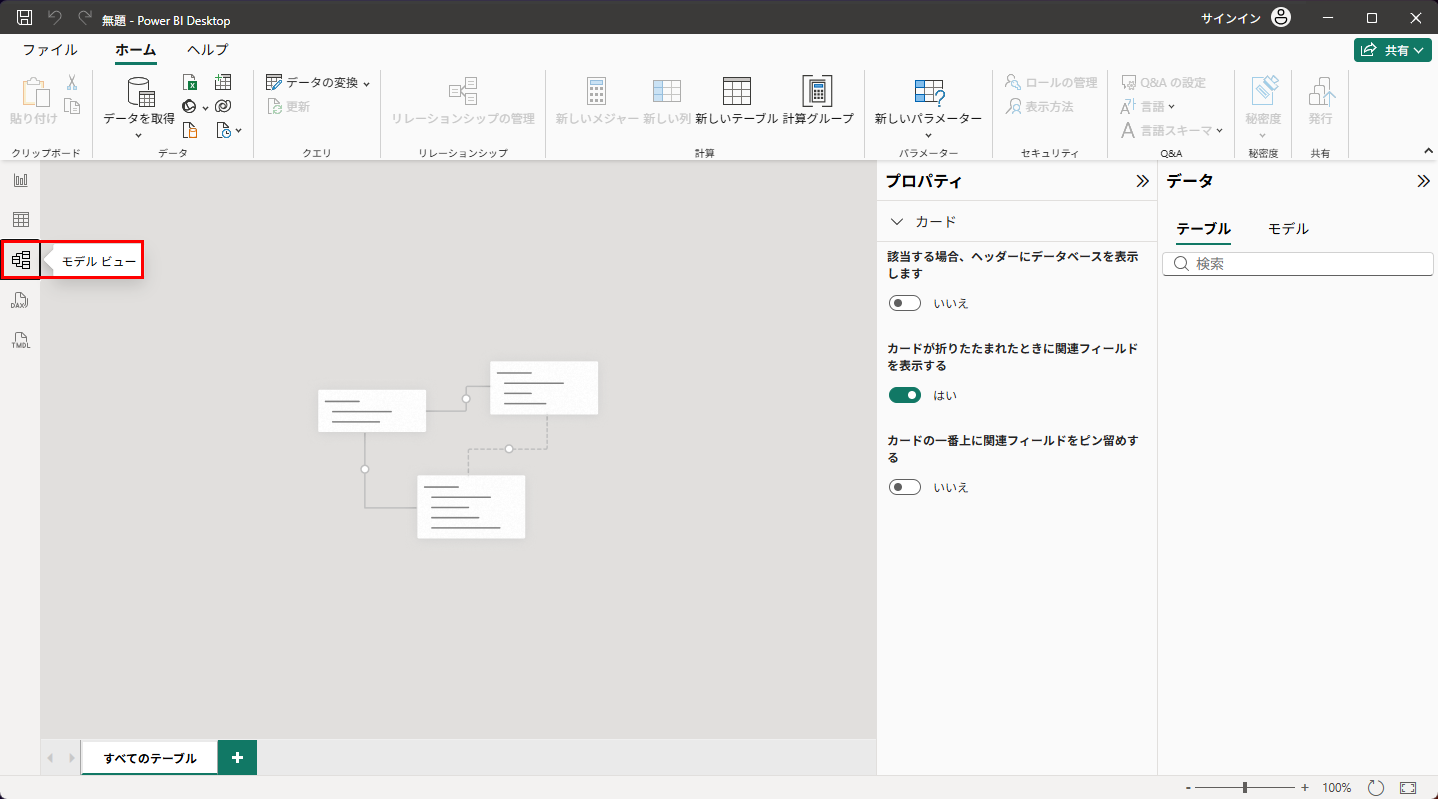The width and height of the screenshot is (1438, 799).
Task: Click the Cut scissors icon
Action: pyautogui.click(x=72, y=82)
